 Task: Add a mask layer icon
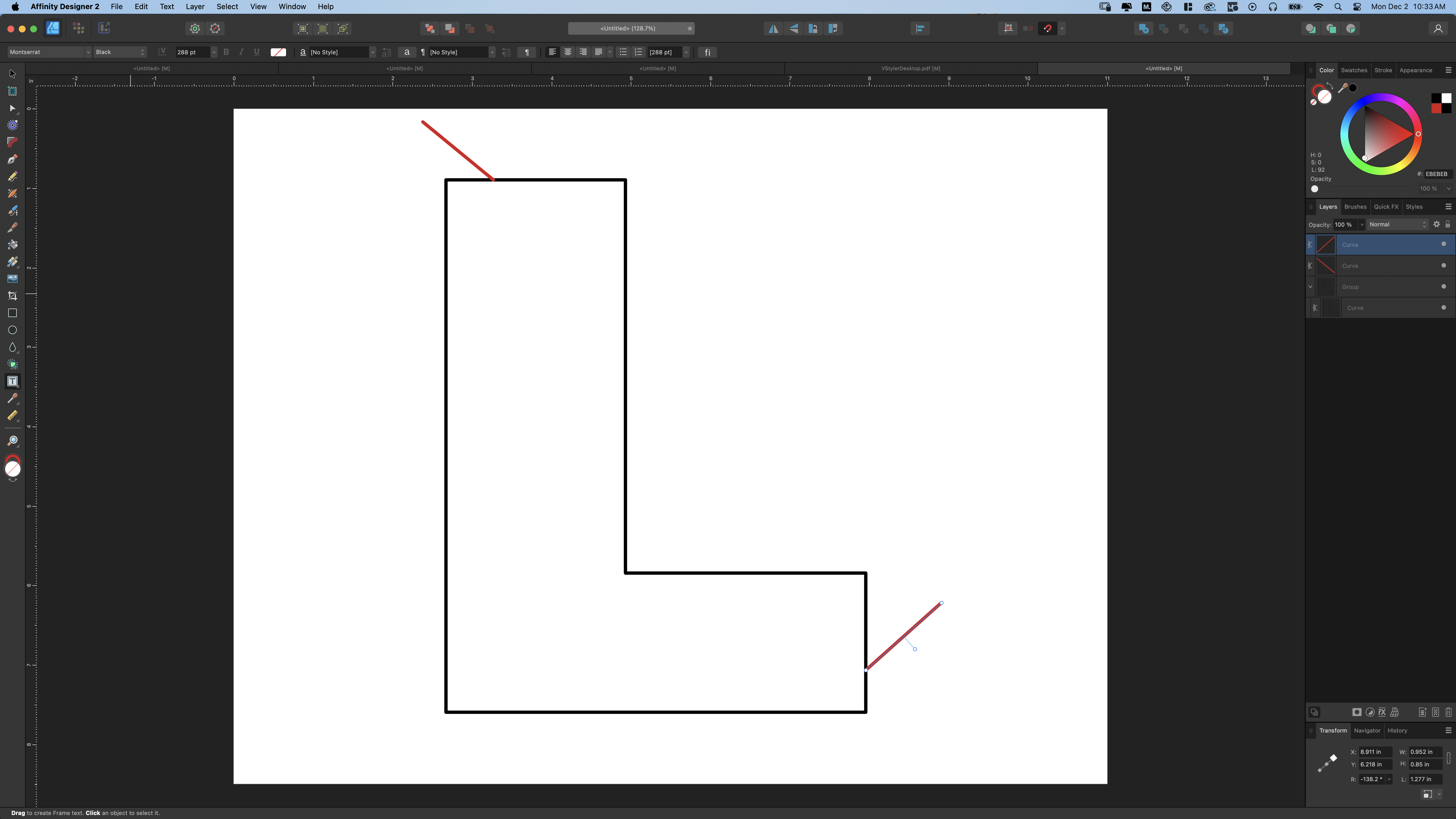1356,712
